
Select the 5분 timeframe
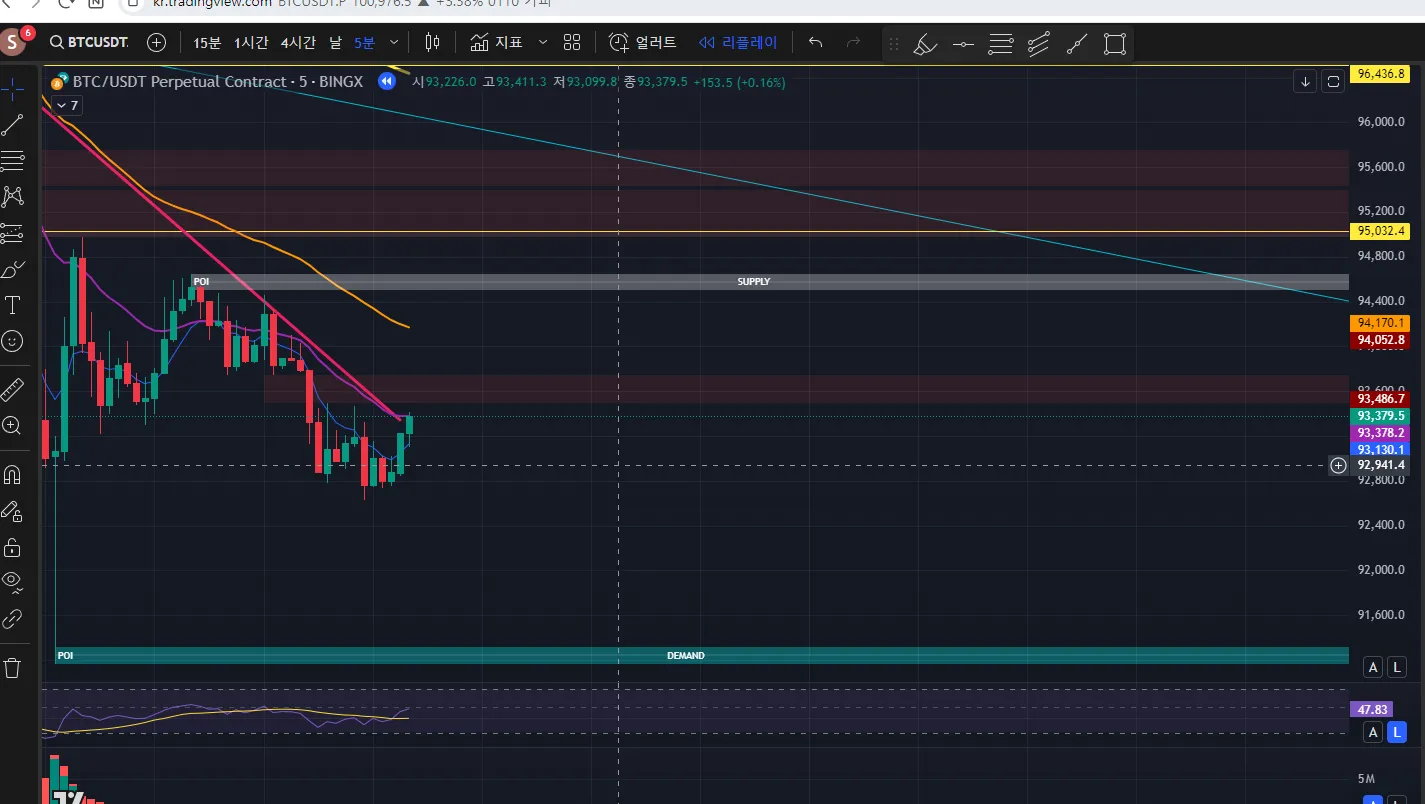pyautogui.click(x=365, y=42)
